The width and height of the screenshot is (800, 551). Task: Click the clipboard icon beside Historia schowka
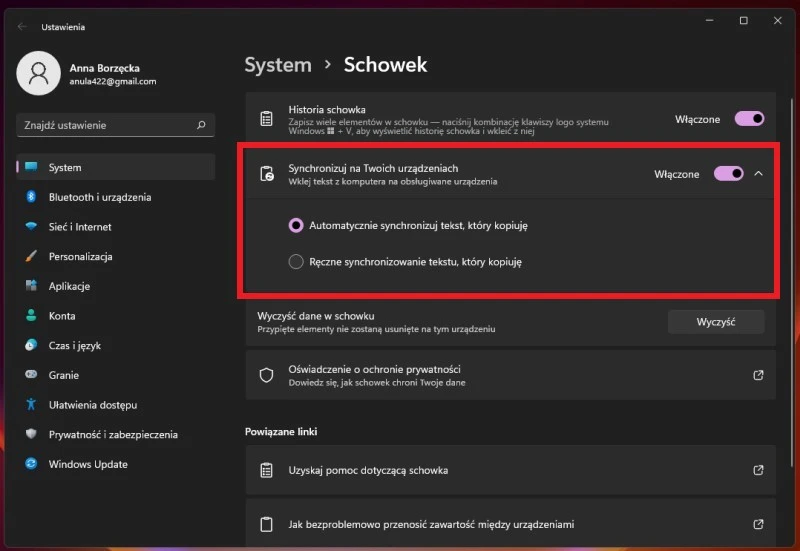point(266,118)
